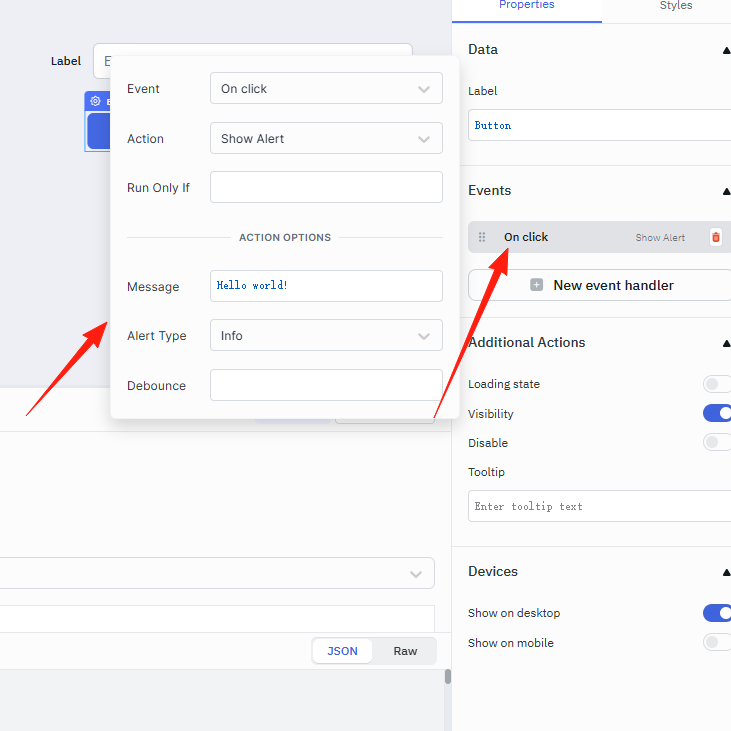Click the Tooltip label
The height and width of the screenshot is (731, 731).
pyautogui.click(x=486, y=472)
